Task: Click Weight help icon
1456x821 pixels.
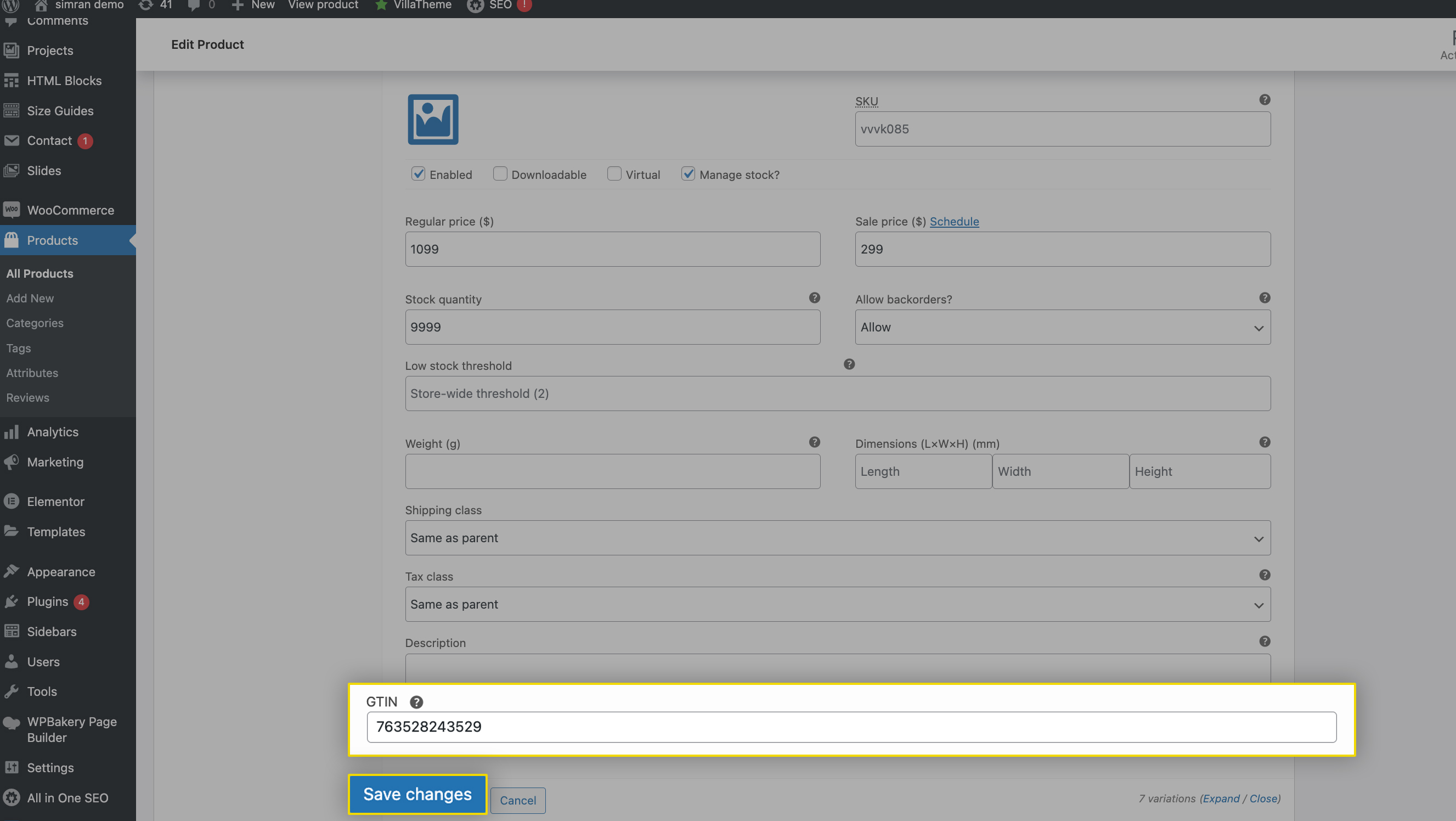Action: click(x=814, y=442)
